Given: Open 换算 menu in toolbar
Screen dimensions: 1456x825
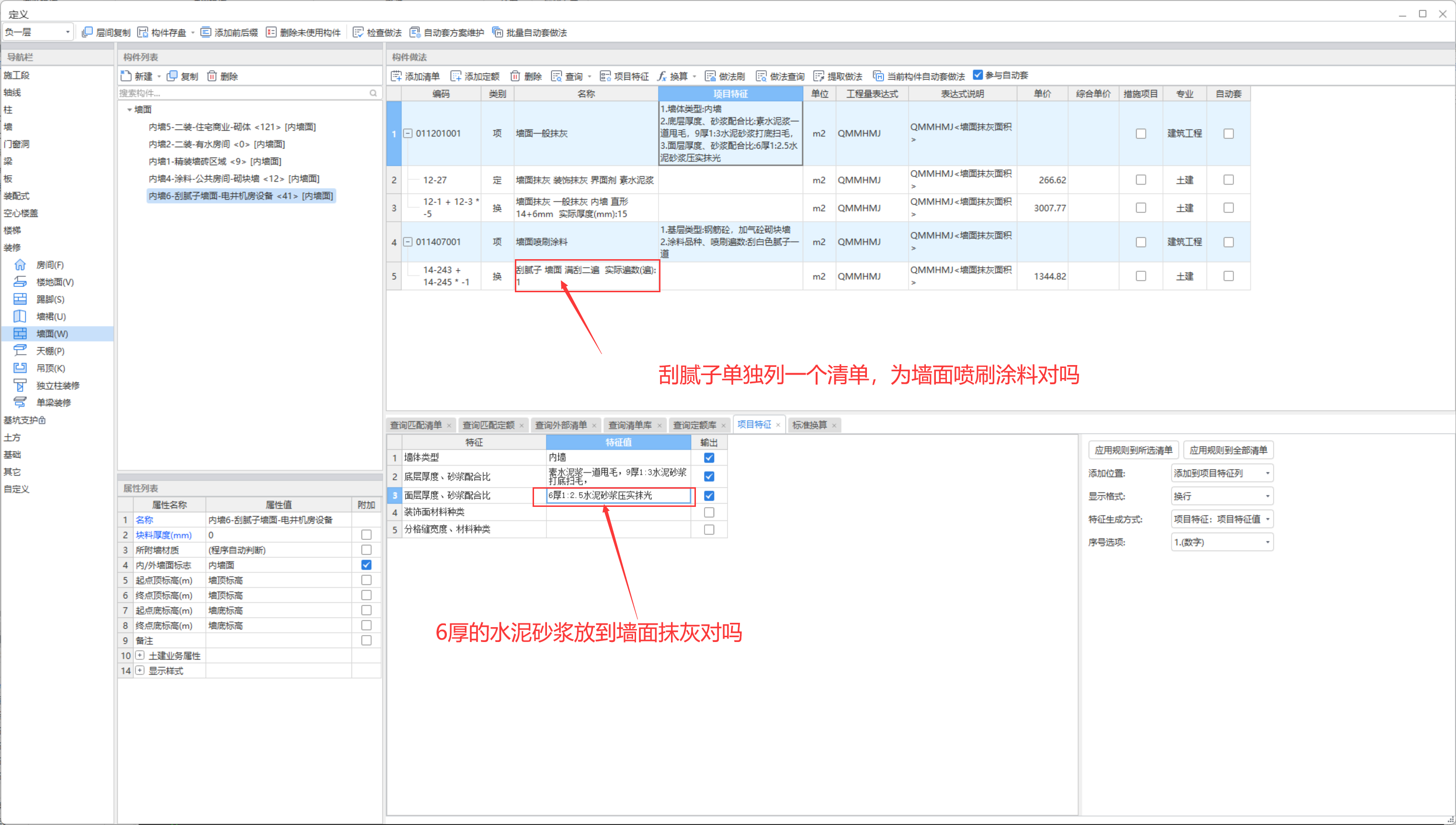Looking at the screenshot, I should pyautogui.click(x=677, y=76).
